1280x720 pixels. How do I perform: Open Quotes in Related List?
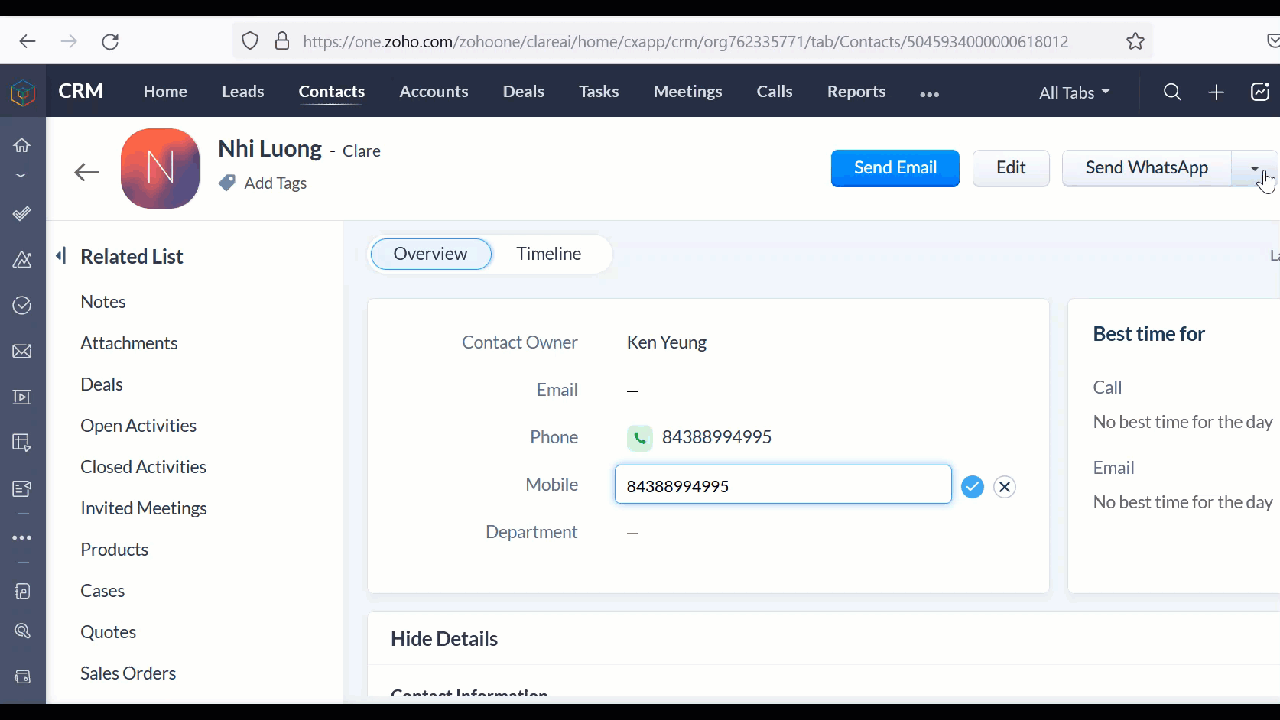pyautogui.click(x=108, y=632)
